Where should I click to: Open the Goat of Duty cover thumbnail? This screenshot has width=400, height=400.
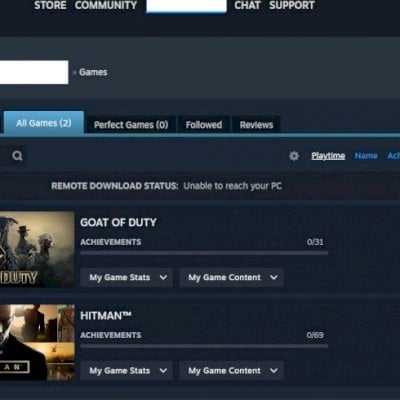pyautogui.click(x=37, y=249)
